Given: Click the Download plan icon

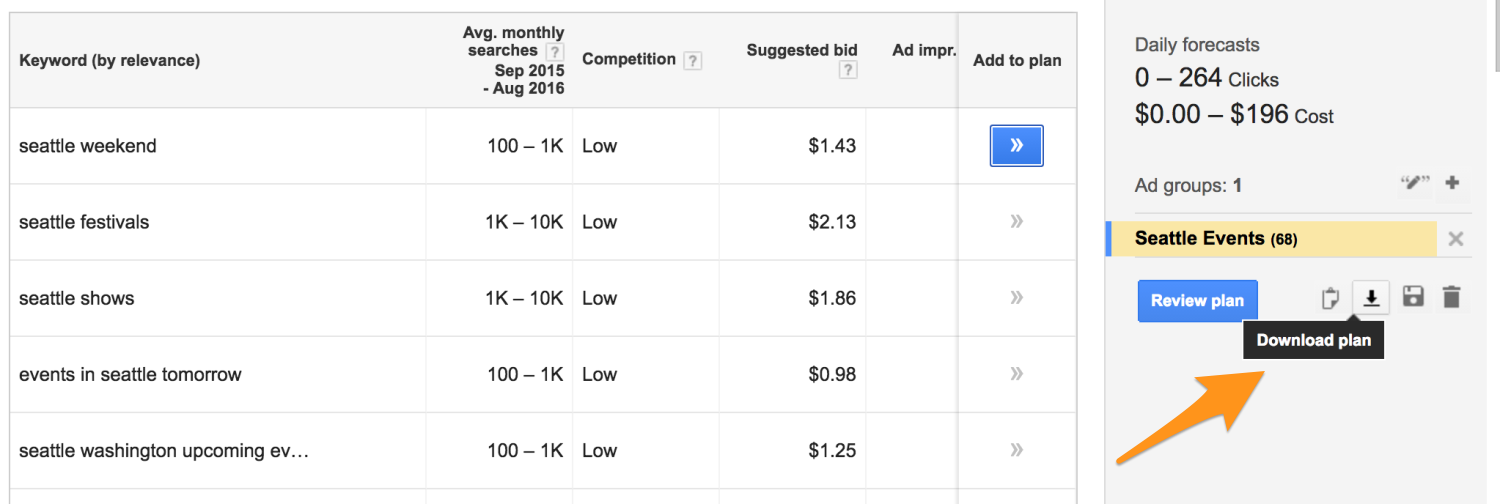Looking at the screenshot, I should click(1371, 297).
